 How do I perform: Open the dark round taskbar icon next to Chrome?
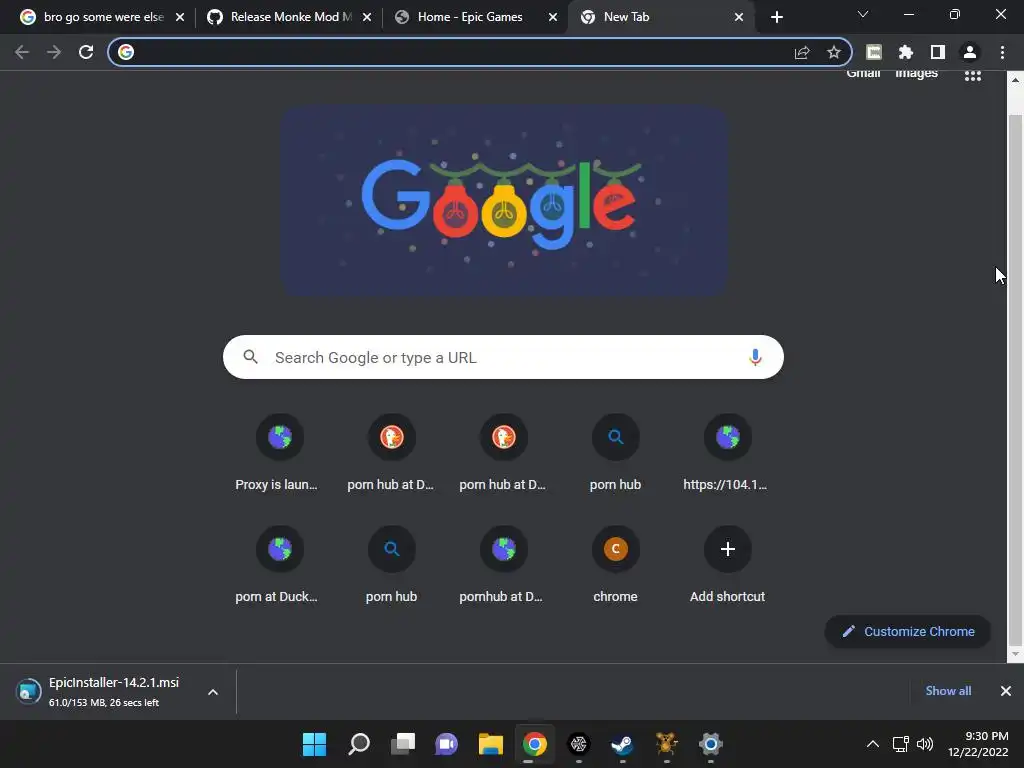click(579, 744)
